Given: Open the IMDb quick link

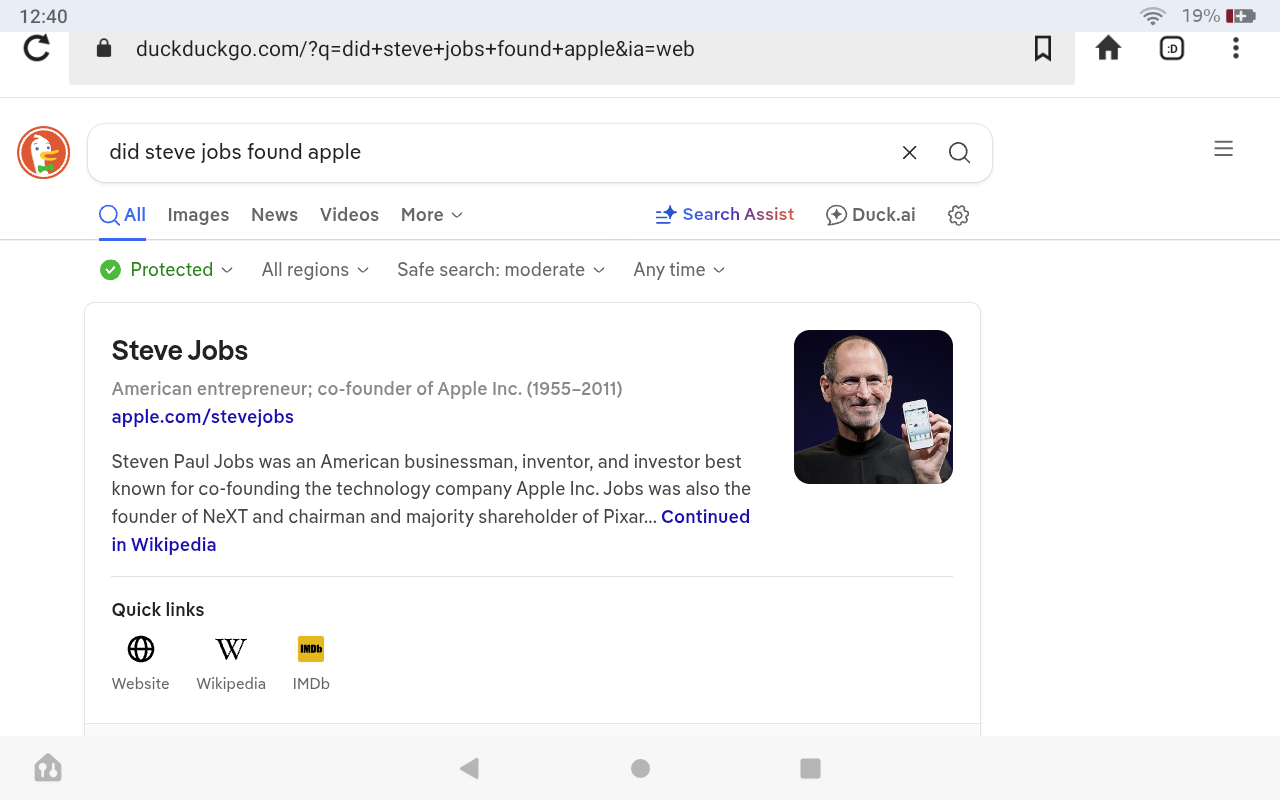Looking at the screenshot, I should click(x=311, y=664).
